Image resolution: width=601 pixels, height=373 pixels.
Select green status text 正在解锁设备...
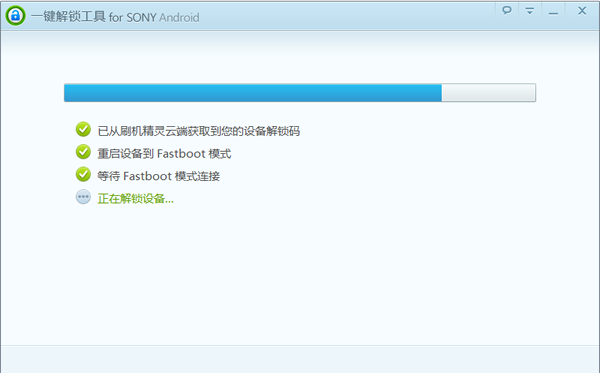[135, 199]
